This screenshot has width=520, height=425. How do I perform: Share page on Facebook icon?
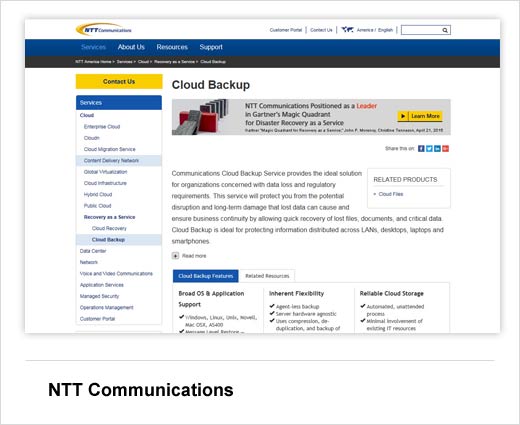[x=421, y=149]
